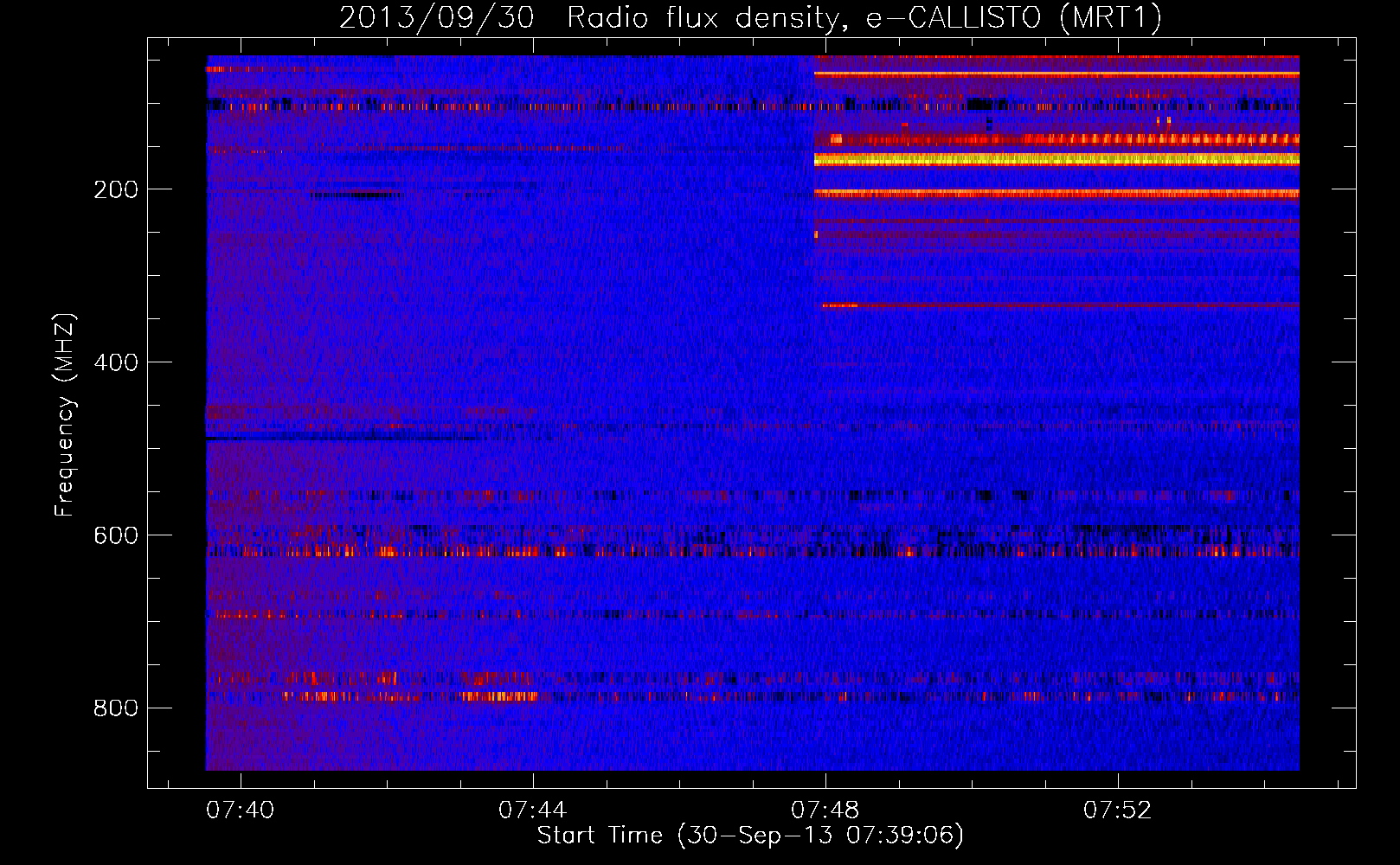The width and height of the screenshot is (1400, 865).
Task: Click the 'Start Time (30-Sep-13 07:39:06)' x-axis label
Action: [x=750, y=836]
